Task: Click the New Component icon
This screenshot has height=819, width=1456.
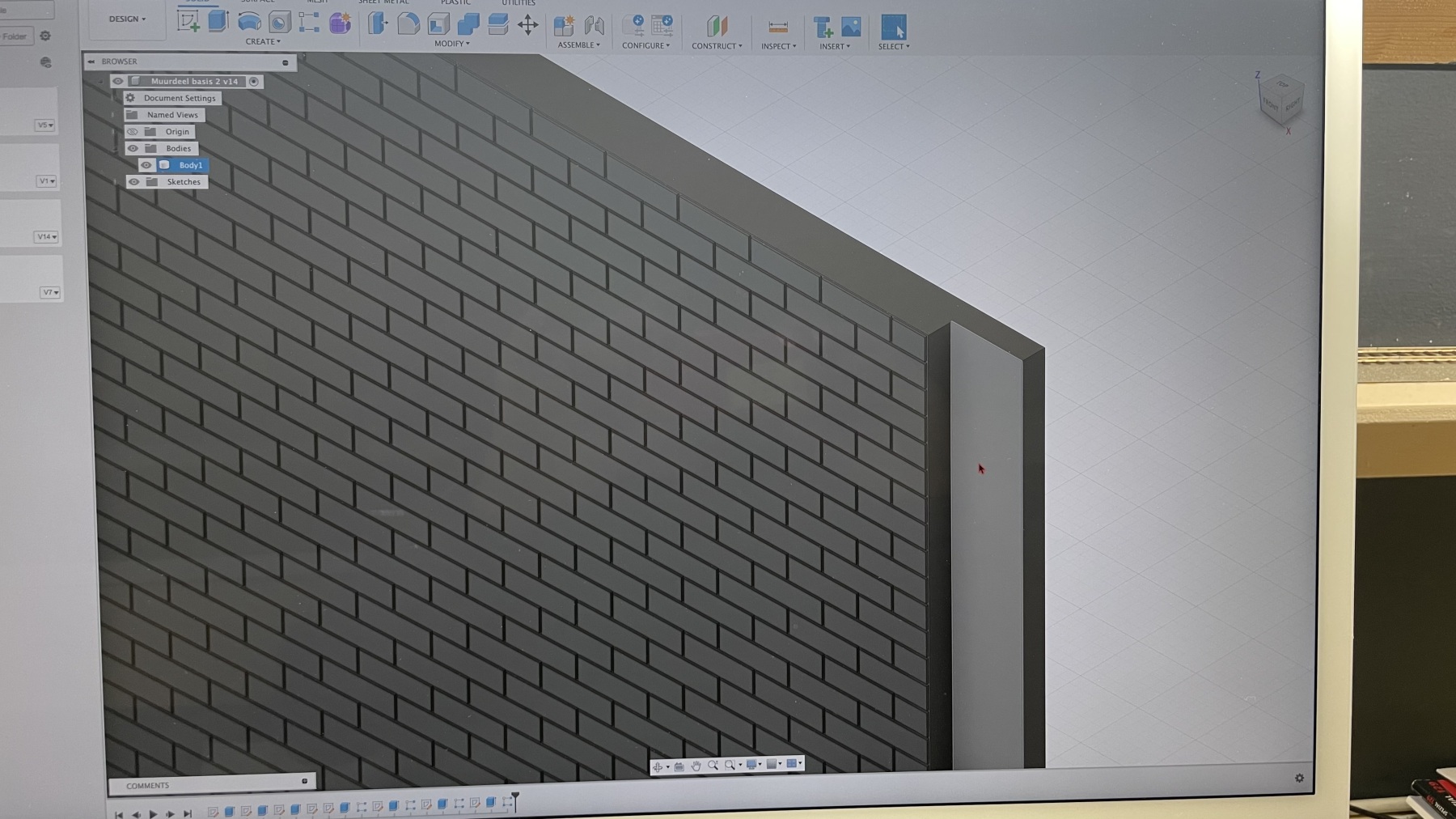Action: click(x=564, y=26)
